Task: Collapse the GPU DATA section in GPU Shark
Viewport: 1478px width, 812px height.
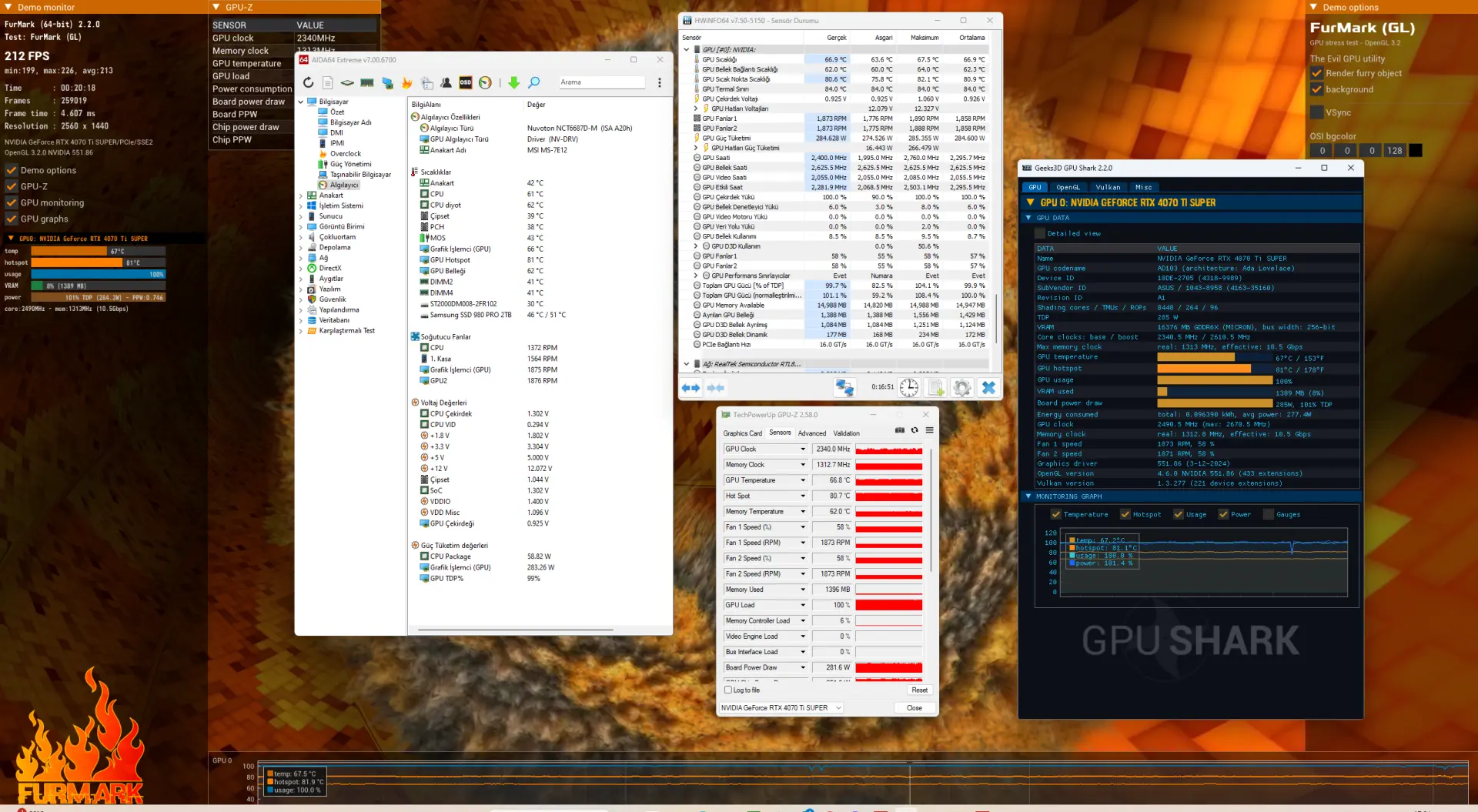Action: coord(1028,218)
